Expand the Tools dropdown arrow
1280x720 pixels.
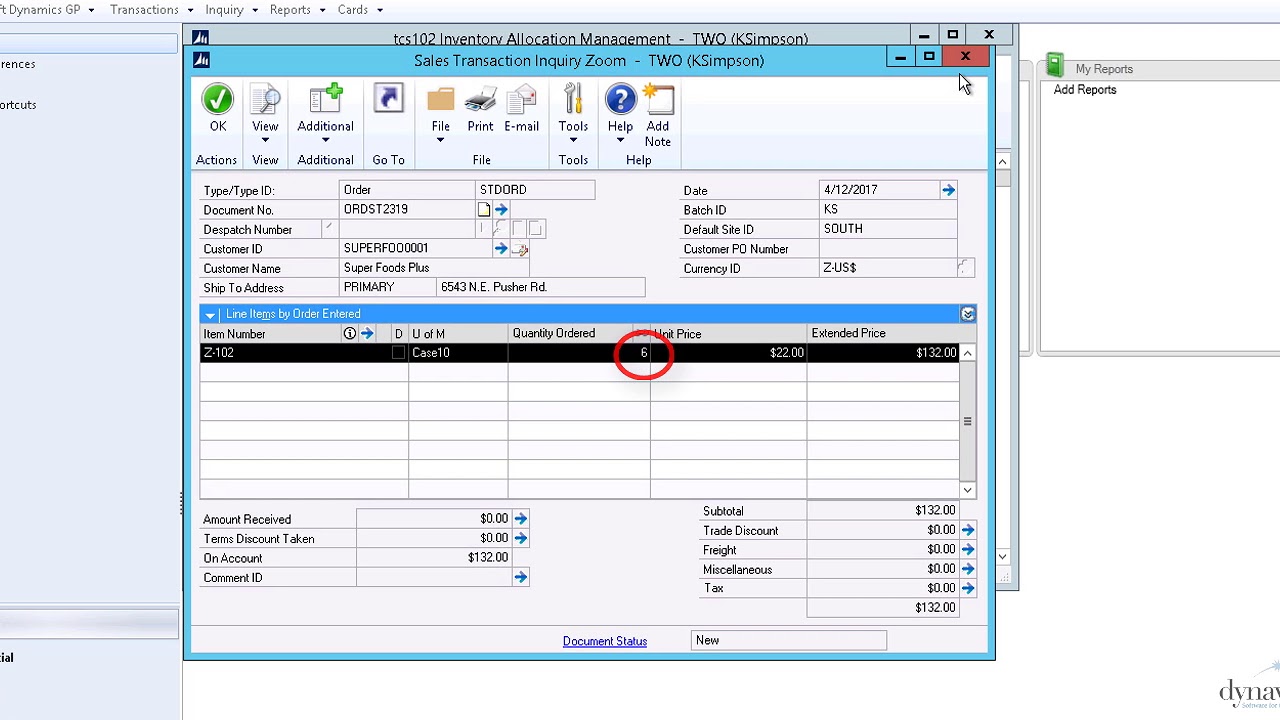[x=573, y=140]
